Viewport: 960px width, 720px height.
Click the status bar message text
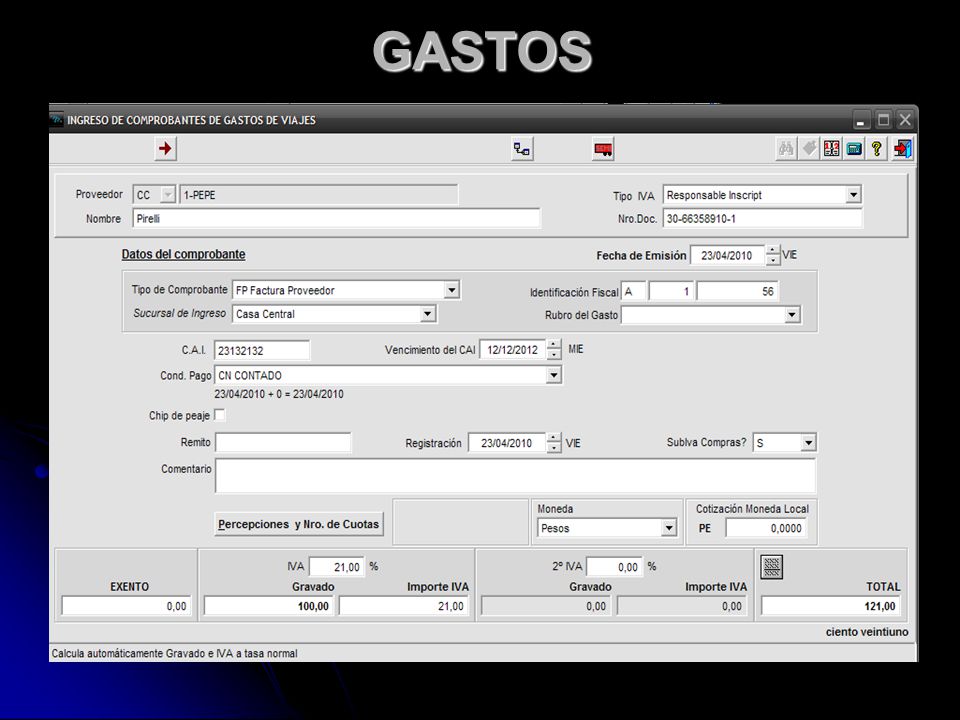[x=174, y=653]
